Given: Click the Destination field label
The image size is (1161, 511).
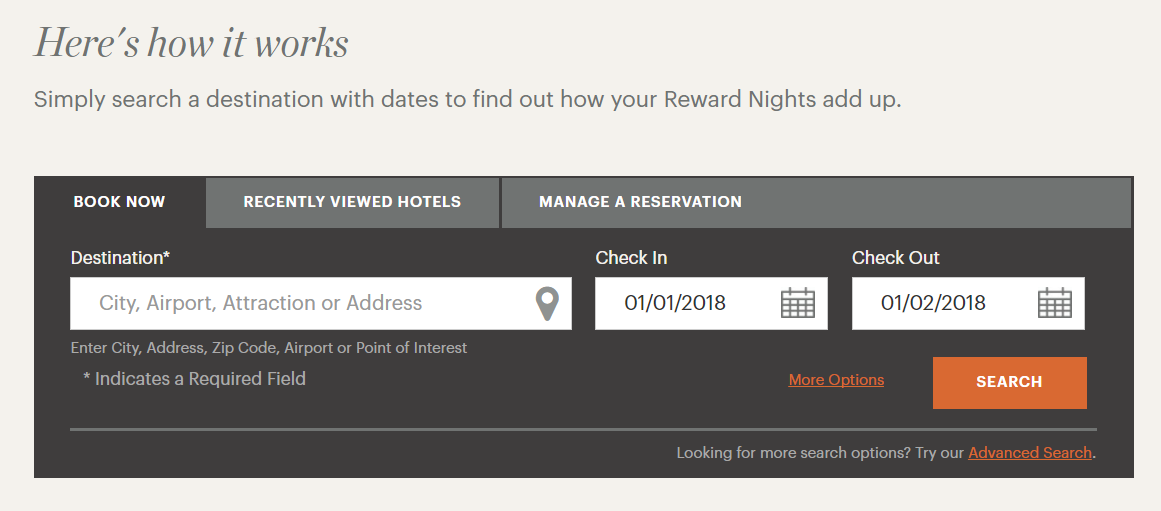Looking at the screenshot, I should pyautogui.click(x=120, y=258).
